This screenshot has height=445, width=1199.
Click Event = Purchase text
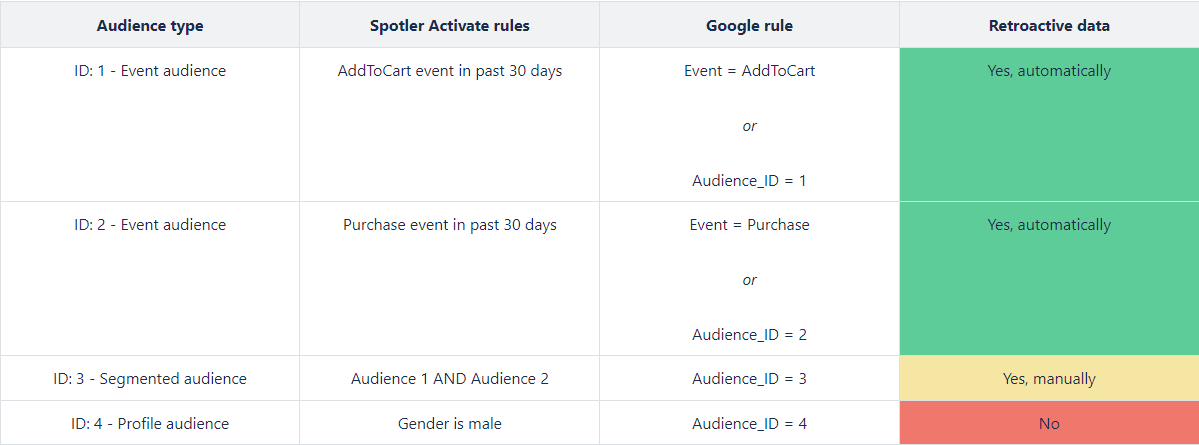tap(749, 225)
